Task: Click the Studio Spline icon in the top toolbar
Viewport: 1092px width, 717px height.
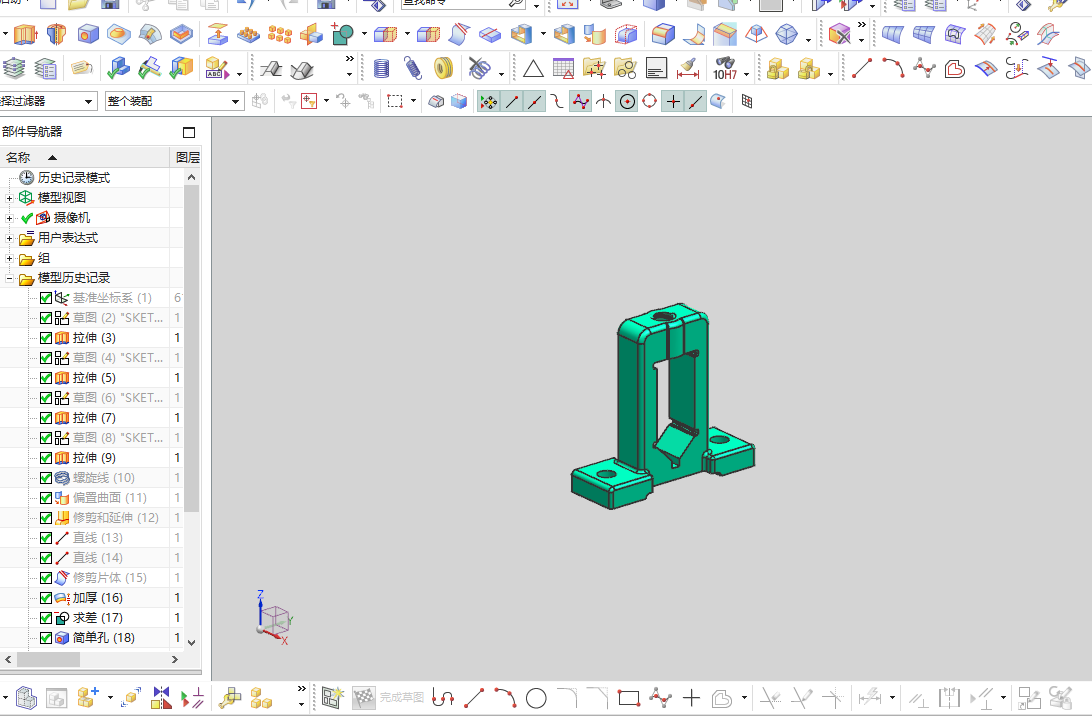Action: click(924, 68)
